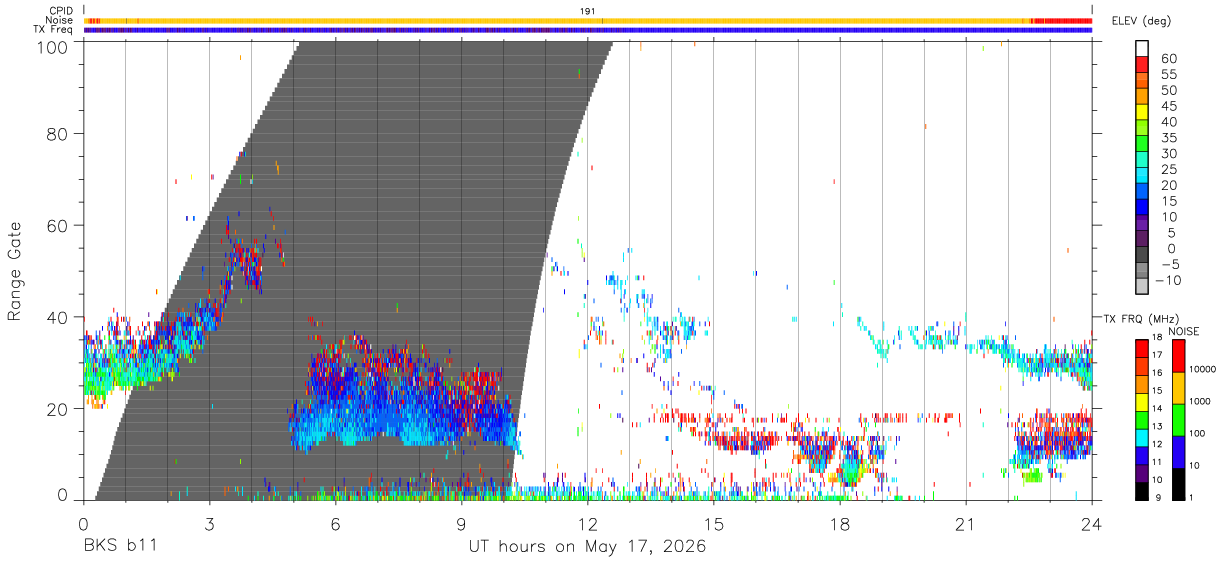Pick the green swatch on NOISE colorbar
The width and height of the screenshot is (1228, 567).
[x=1178, y=420]
